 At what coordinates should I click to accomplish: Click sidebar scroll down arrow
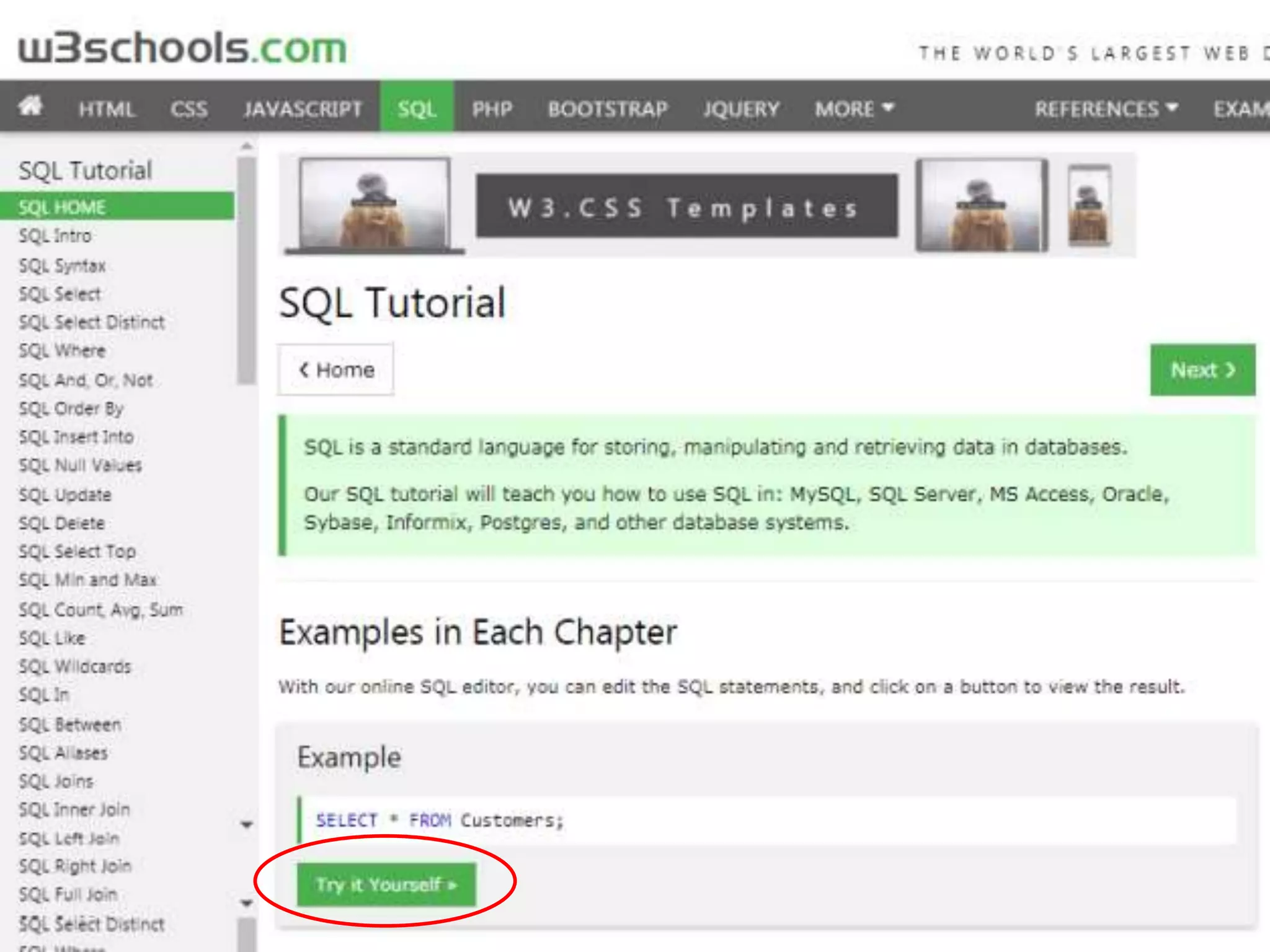pos(247,824)
